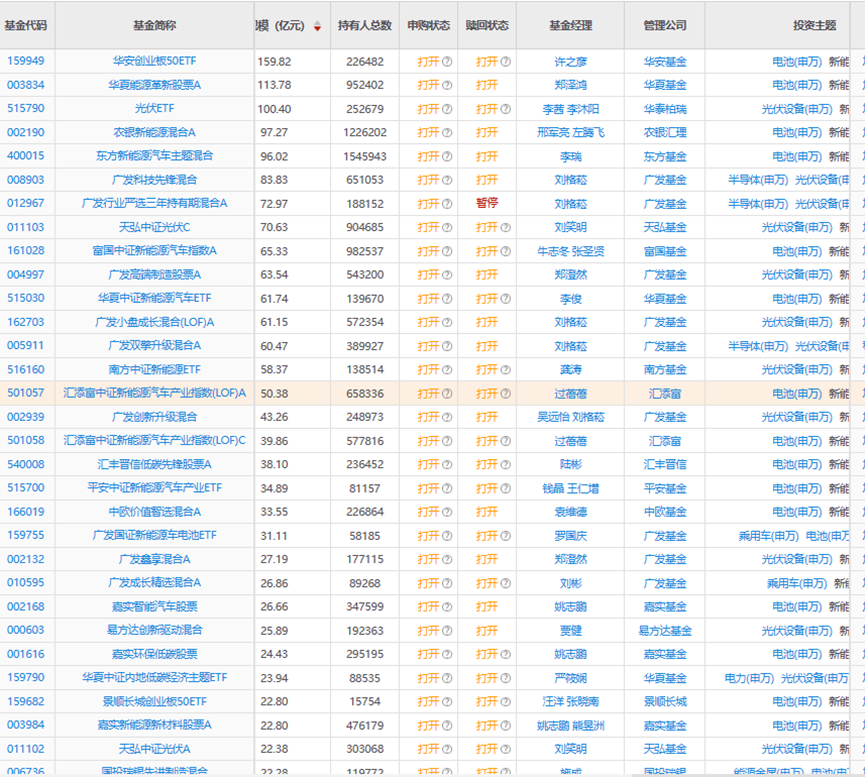
Task: Click redemption help icon for fund 161028
Action: pos(506,252)
